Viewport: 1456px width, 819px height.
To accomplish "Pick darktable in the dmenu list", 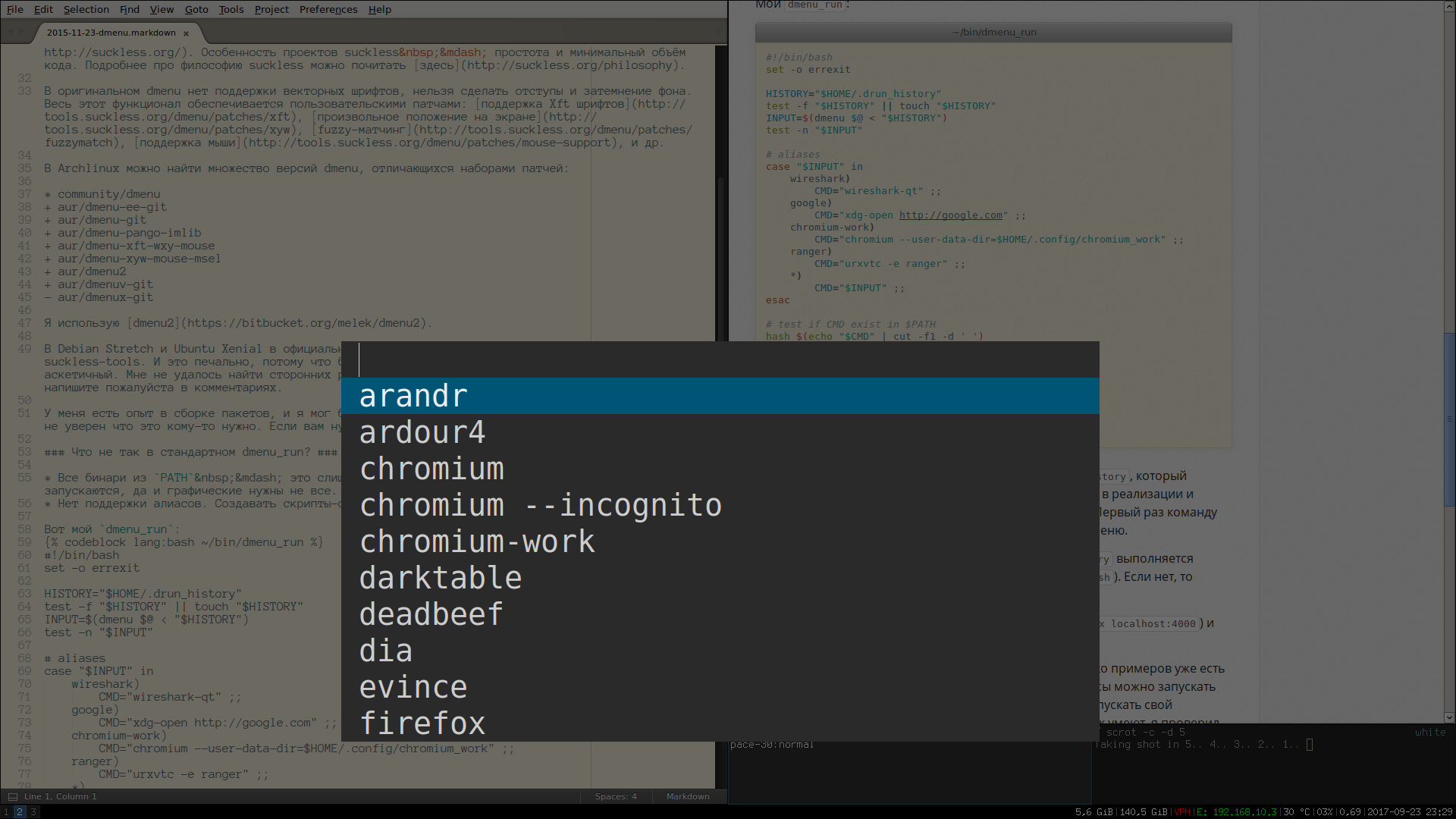I will pyautogui.click(x=440, y=578).
